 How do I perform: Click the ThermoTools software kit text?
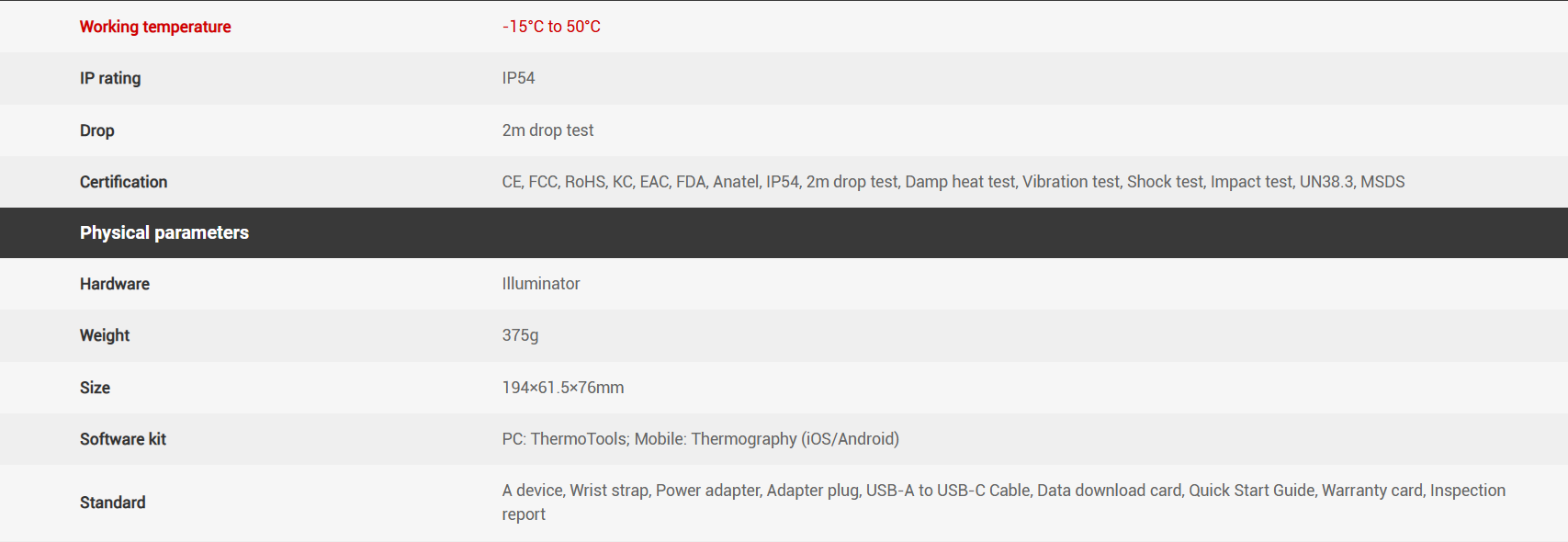[578, 439]
